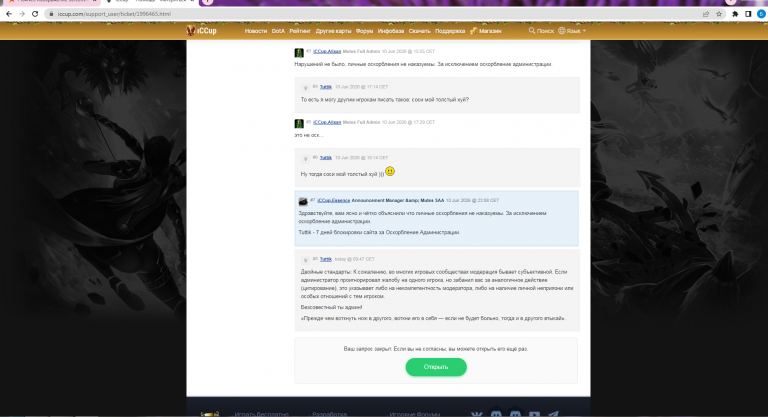Close the iCCup browser tab

(x=192, y=1)
